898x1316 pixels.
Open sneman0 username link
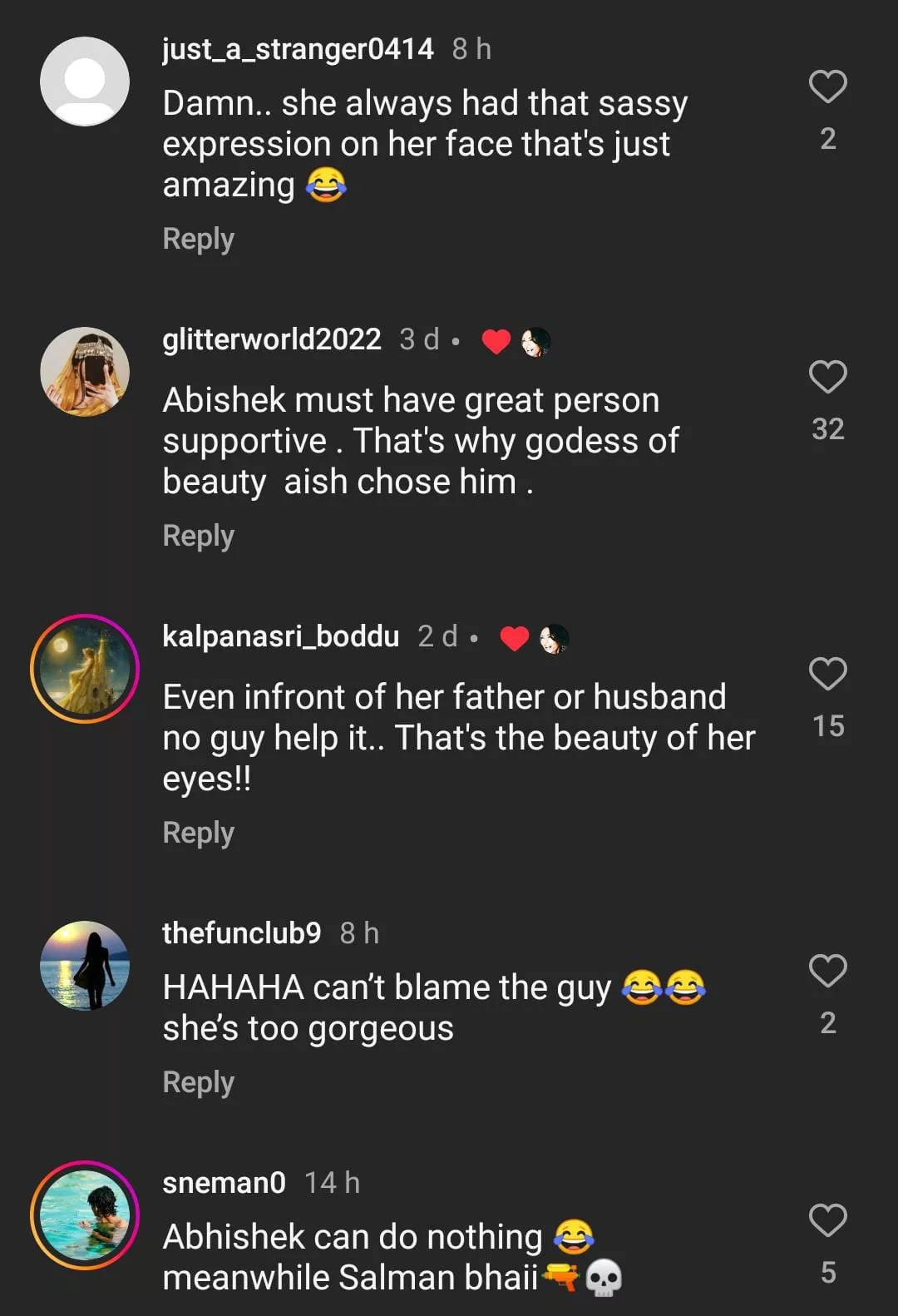(x=224, y=1183)
